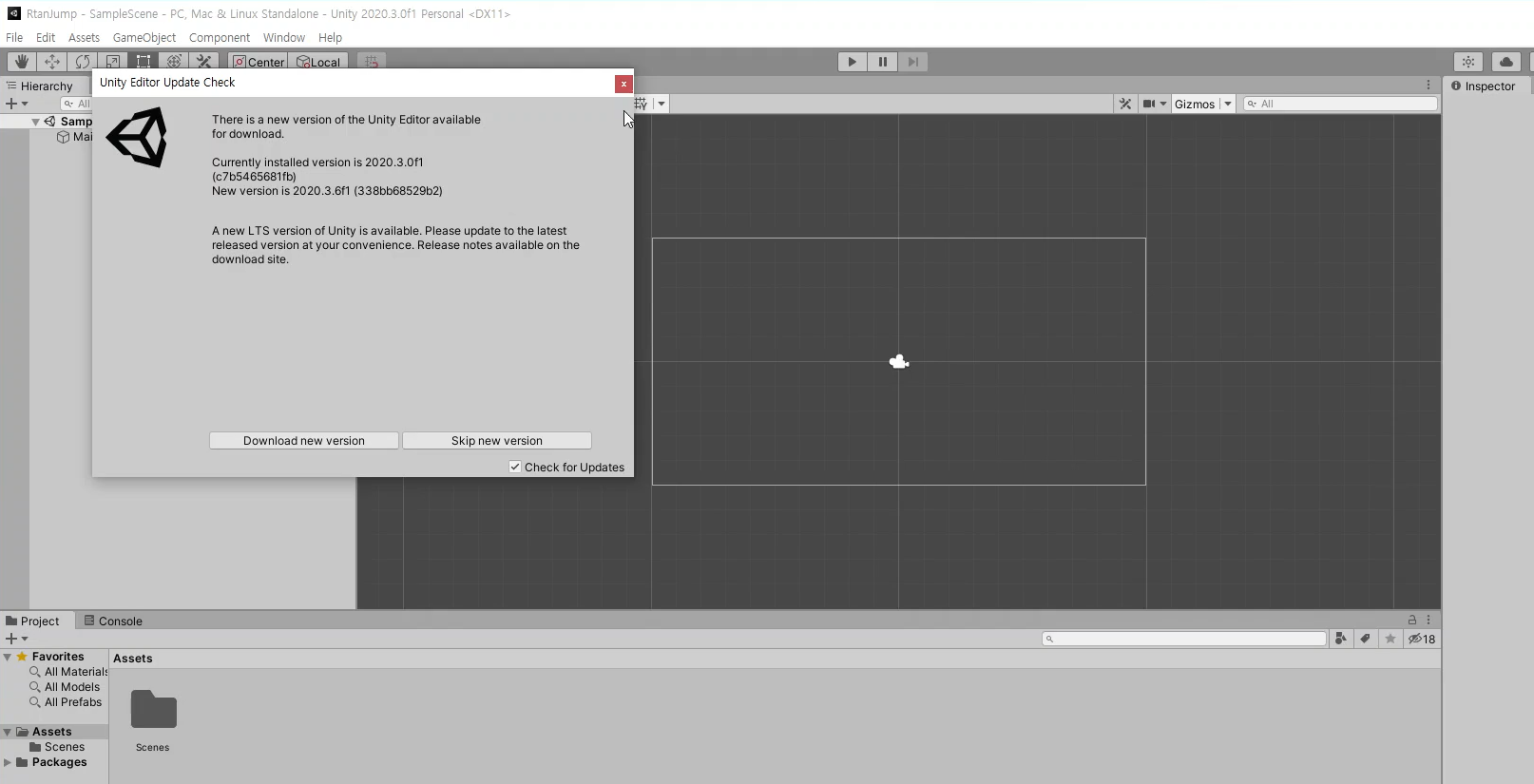Open Gizmos dropdown arrow
The width and height of the screenshot is (1534, 784).
point(1227,104)
